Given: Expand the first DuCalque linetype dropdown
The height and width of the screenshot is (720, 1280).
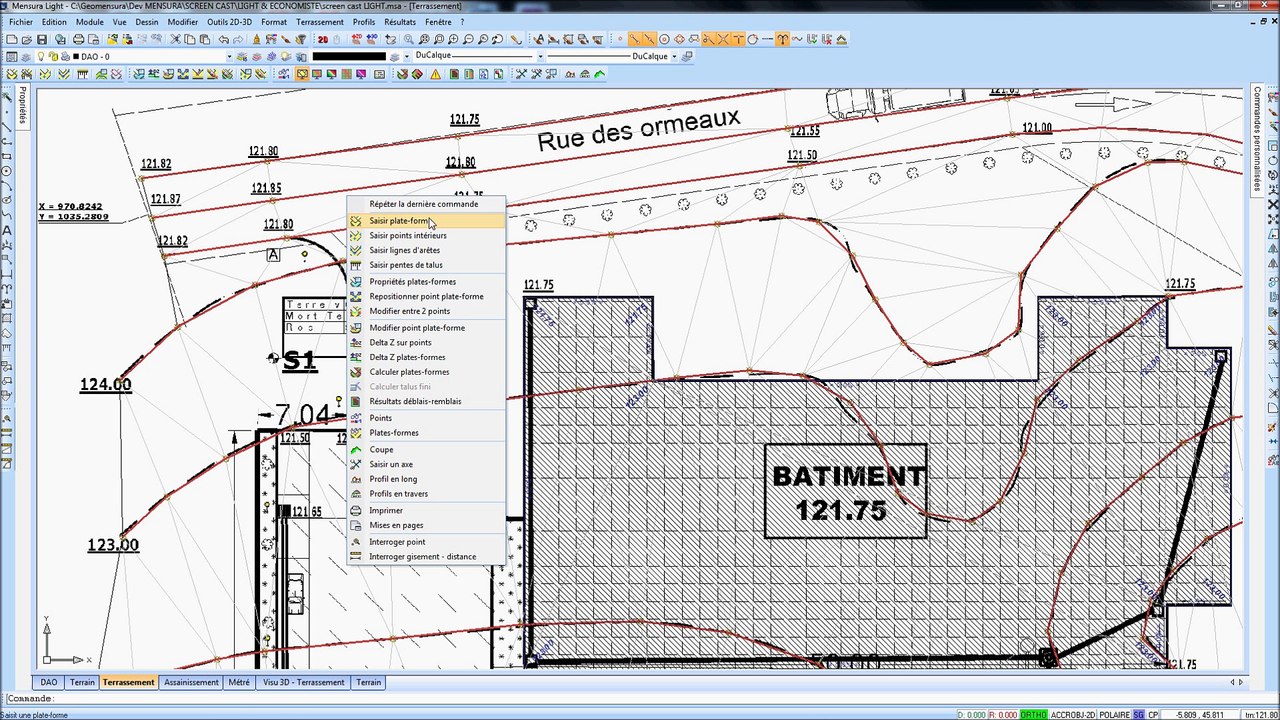Looking at the screenshot, I should pyautogui.click(x=540, y=57).
